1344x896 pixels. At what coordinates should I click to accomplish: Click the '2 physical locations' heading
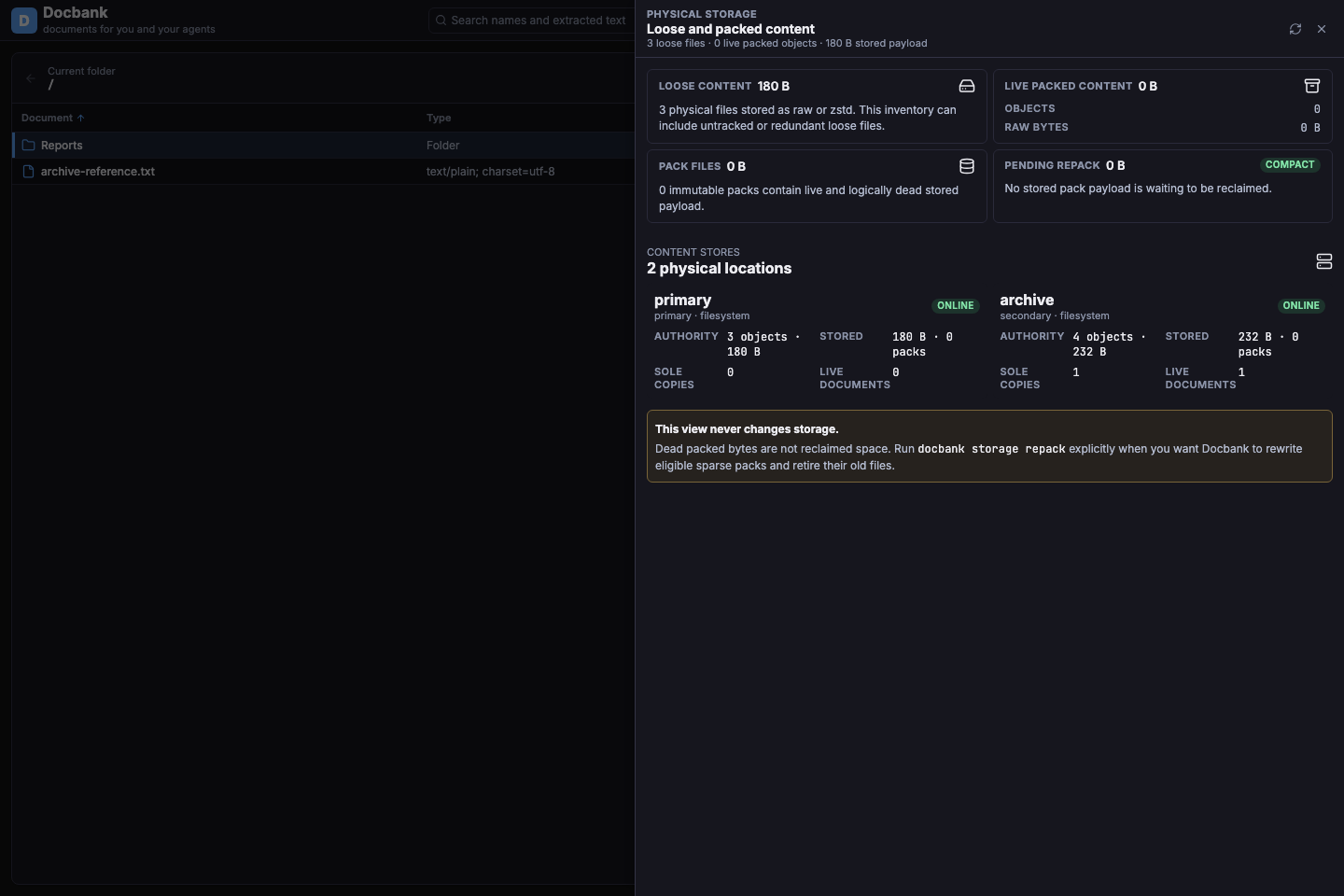(719, 268)
